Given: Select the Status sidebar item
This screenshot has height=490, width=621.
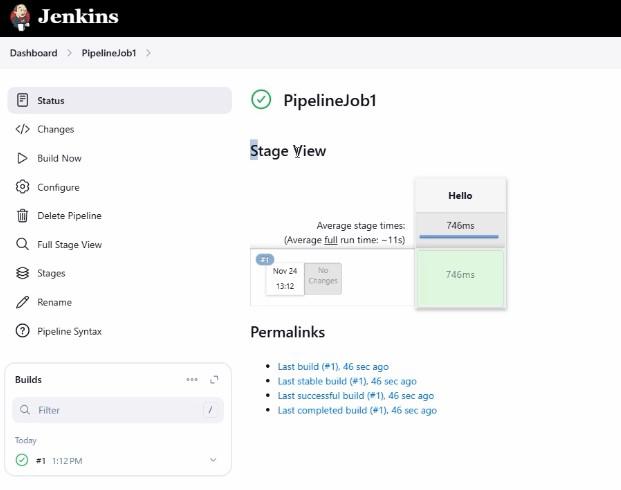Looking at the screenshot, I should tap(120, 100).
